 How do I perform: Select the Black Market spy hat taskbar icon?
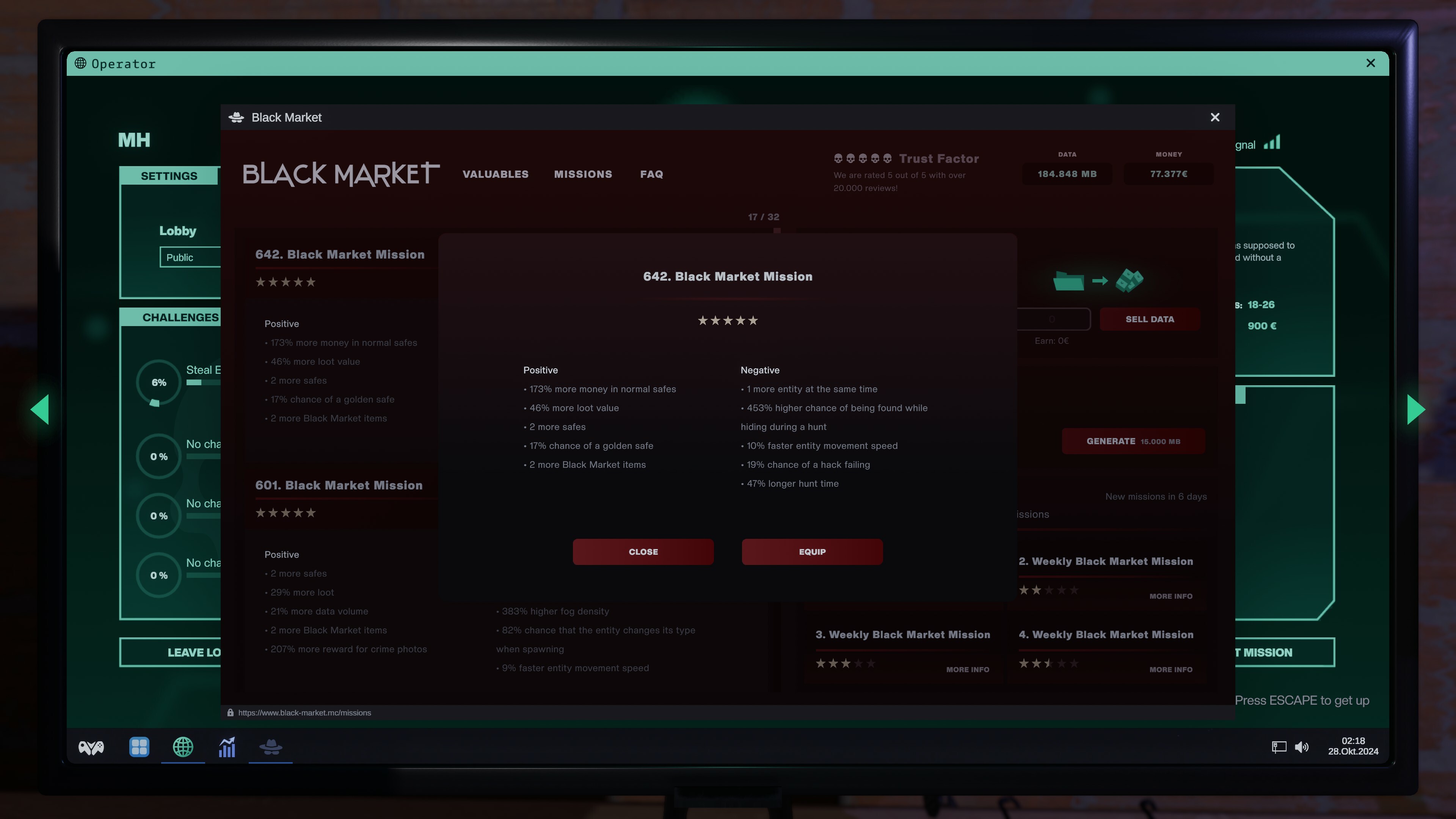tap(270, 747)
